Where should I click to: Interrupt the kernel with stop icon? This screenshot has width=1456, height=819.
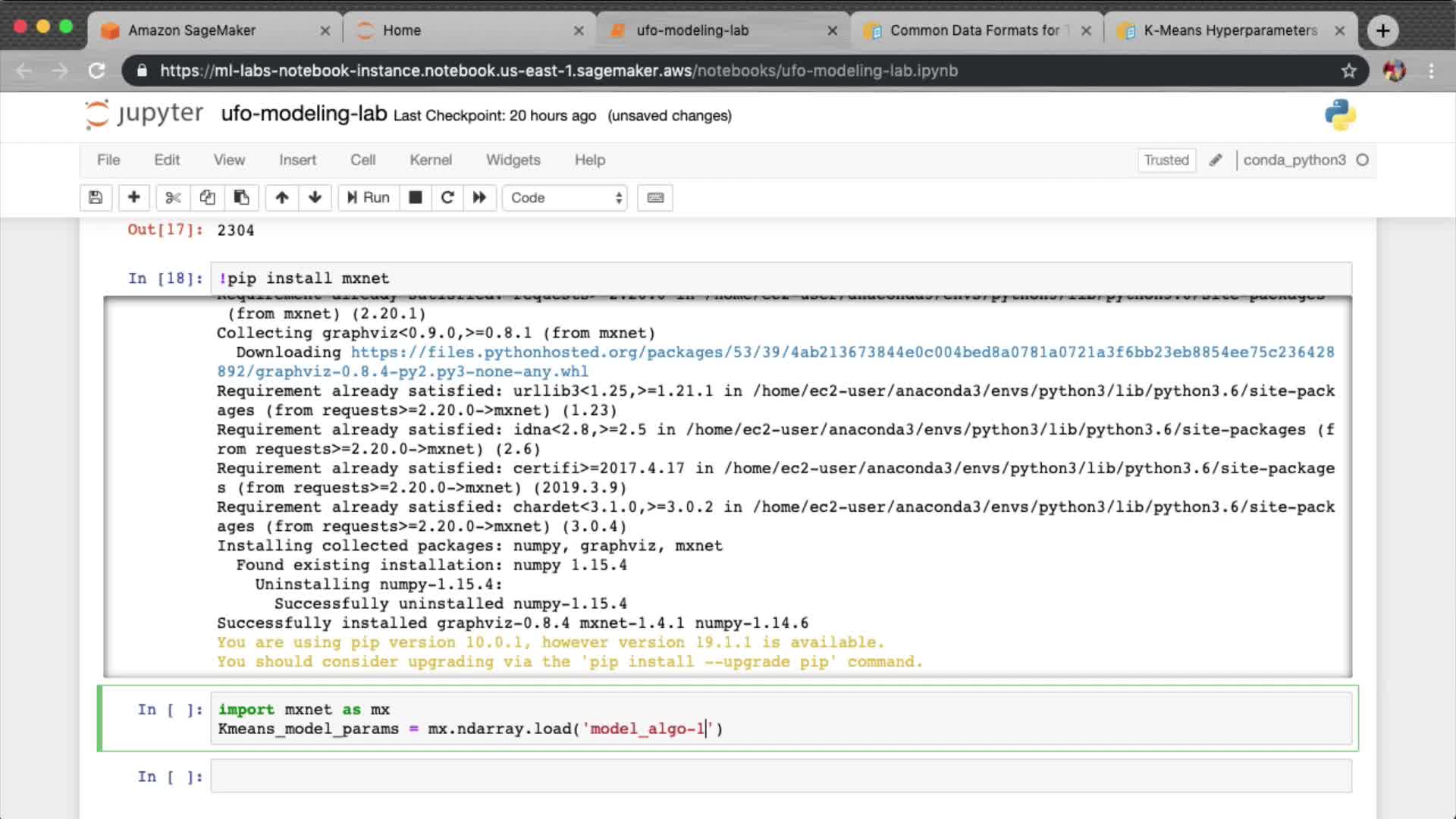coord(416,198)
